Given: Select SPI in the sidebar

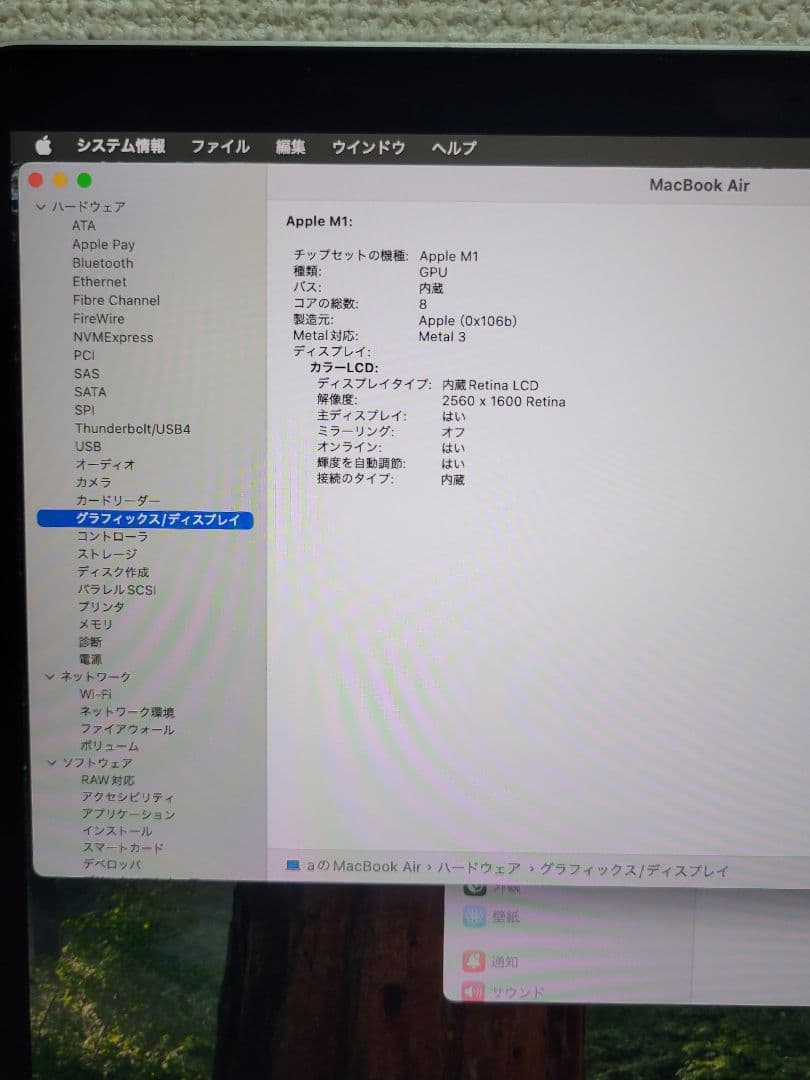Looking at the screenshot, I should click(85, 411).
